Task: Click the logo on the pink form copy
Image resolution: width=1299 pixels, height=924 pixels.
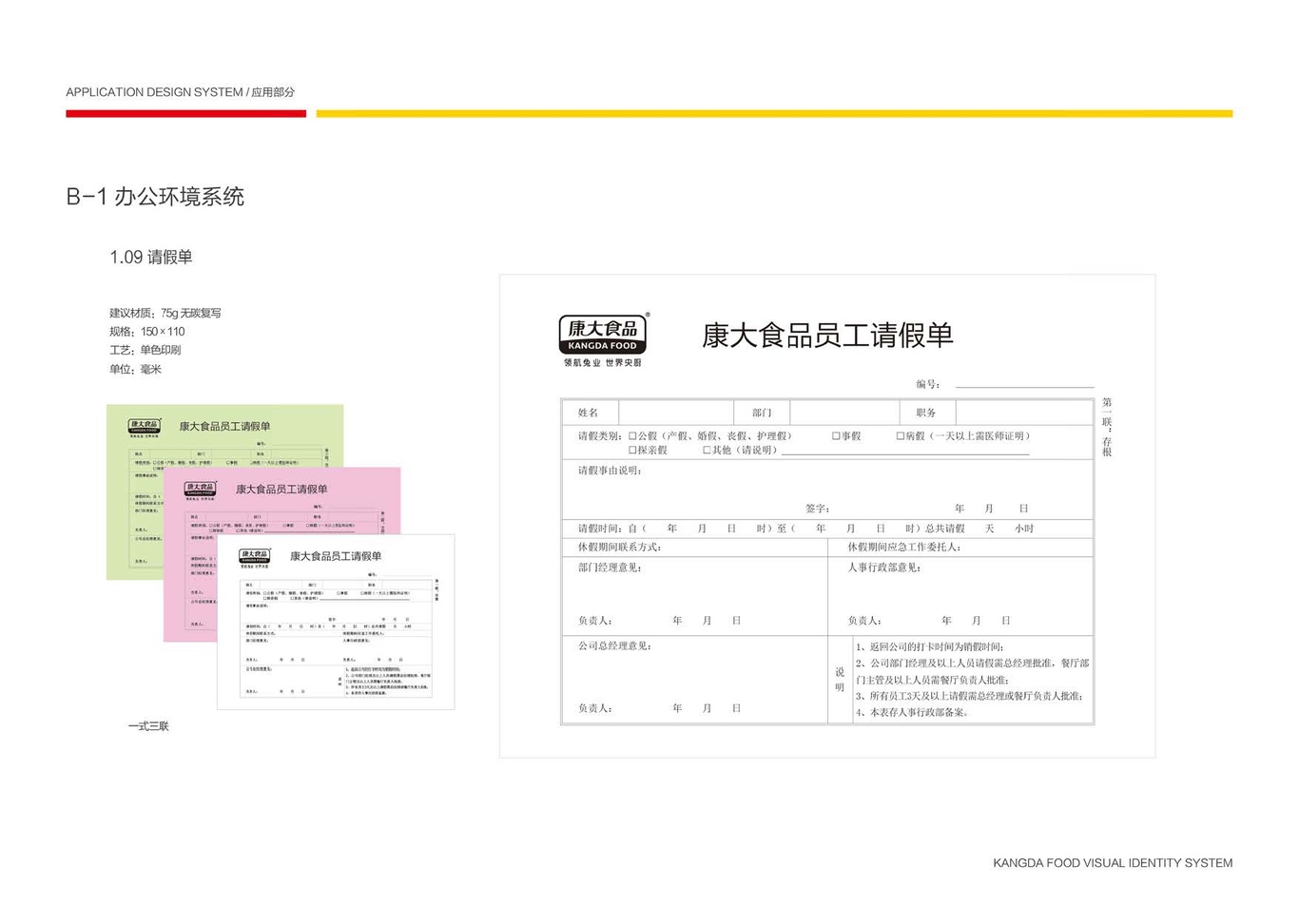Action: [201, 490]
